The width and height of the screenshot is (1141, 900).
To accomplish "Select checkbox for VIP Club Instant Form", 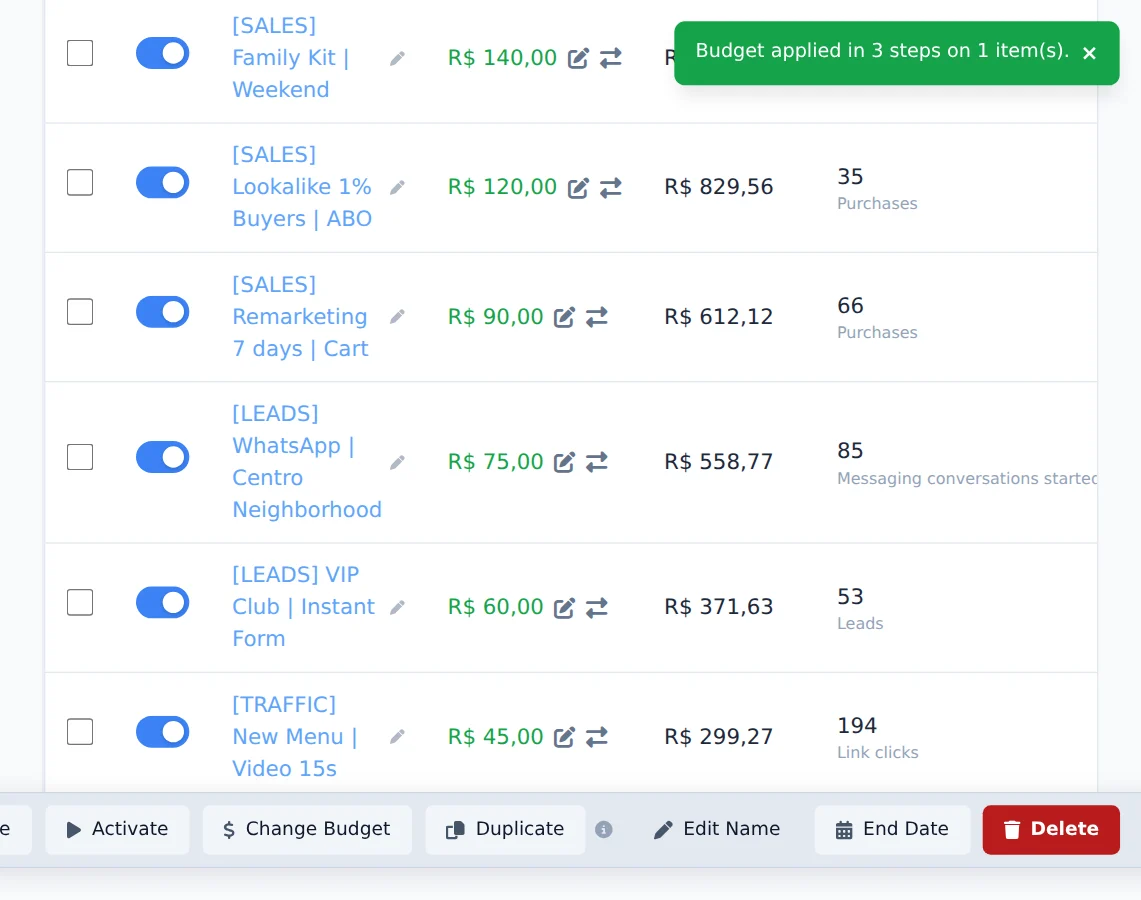I will 80,602.
